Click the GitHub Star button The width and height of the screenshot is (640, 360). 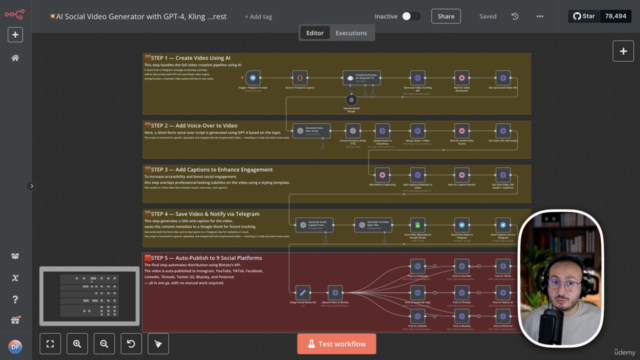pyautogui.click(x=584, y=16)
